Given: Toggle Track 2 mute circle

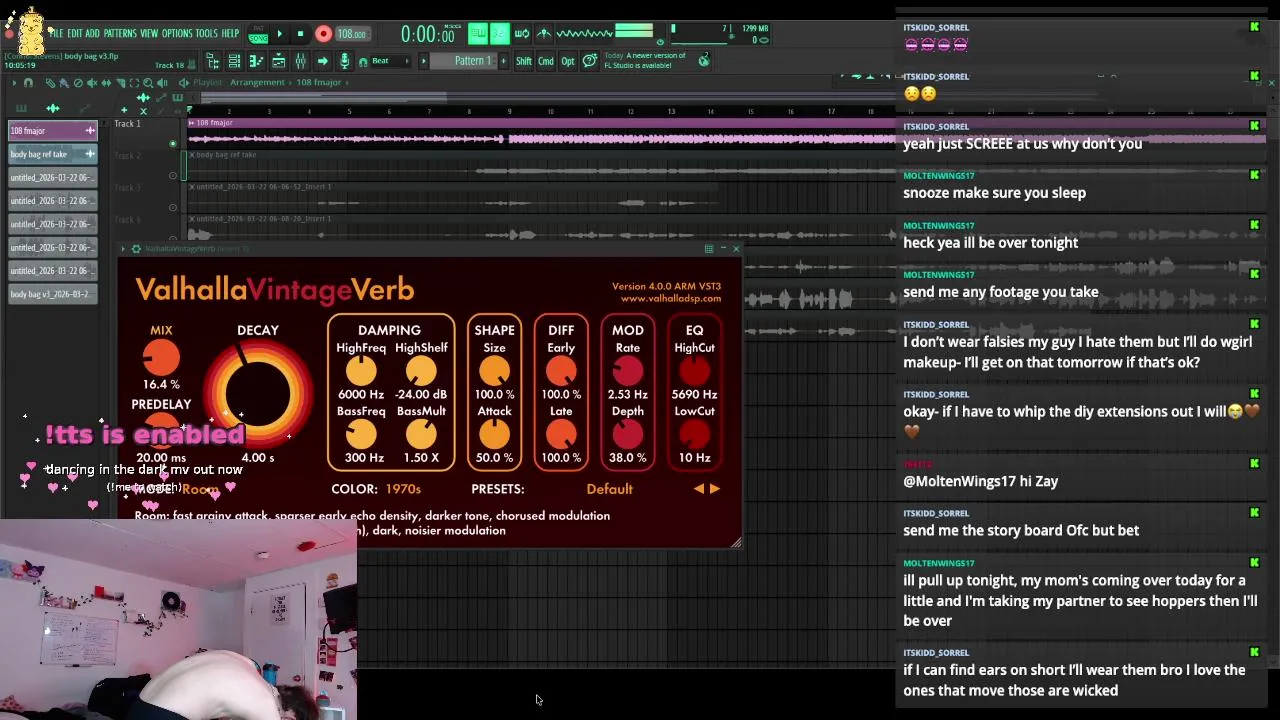Looking at the screenshot, I should [x=173, y=175].
